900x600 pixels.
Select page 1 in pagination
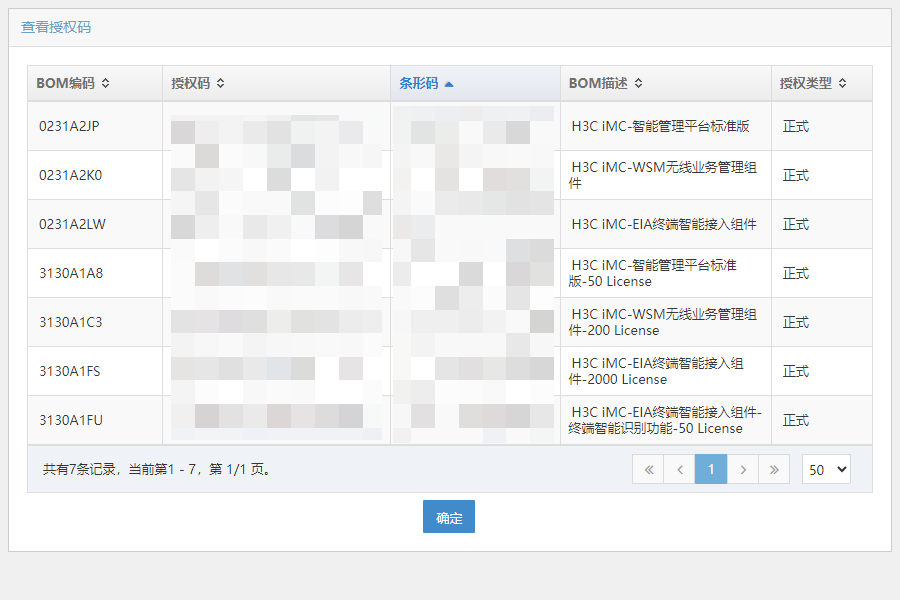click(x=711, y=469)
